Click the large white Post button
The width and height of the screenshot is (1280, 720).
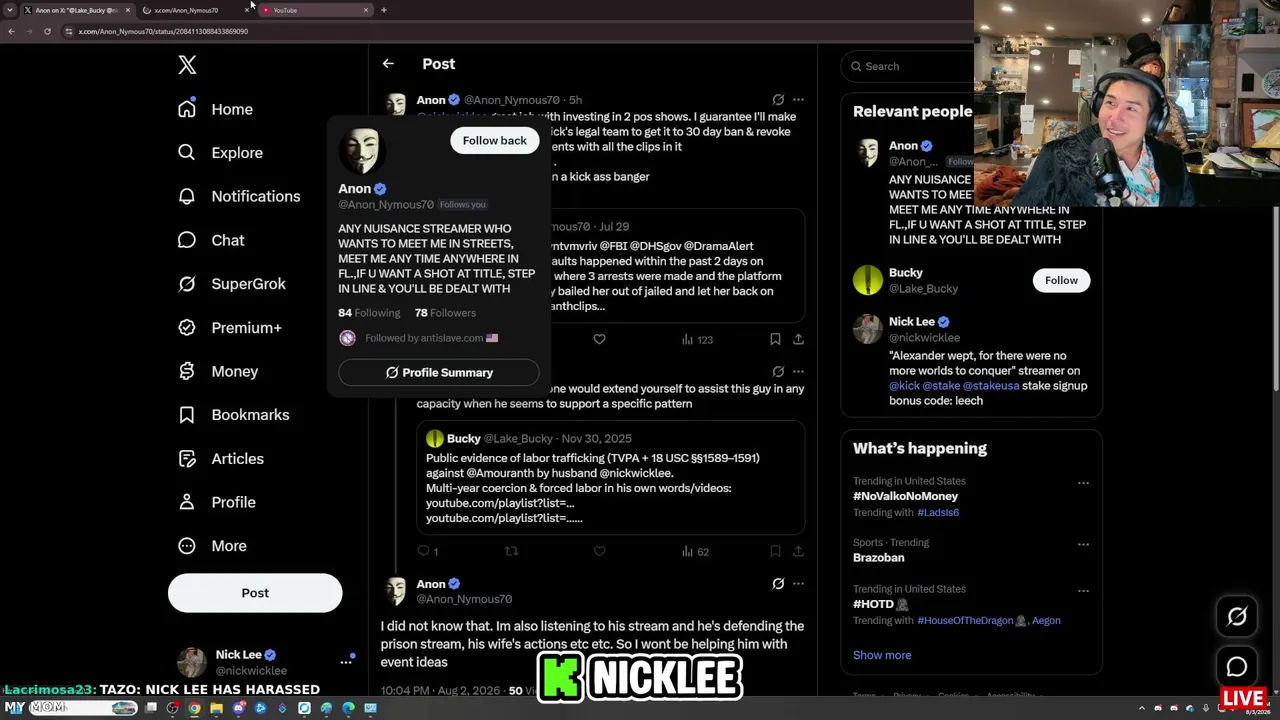(255, 593)
